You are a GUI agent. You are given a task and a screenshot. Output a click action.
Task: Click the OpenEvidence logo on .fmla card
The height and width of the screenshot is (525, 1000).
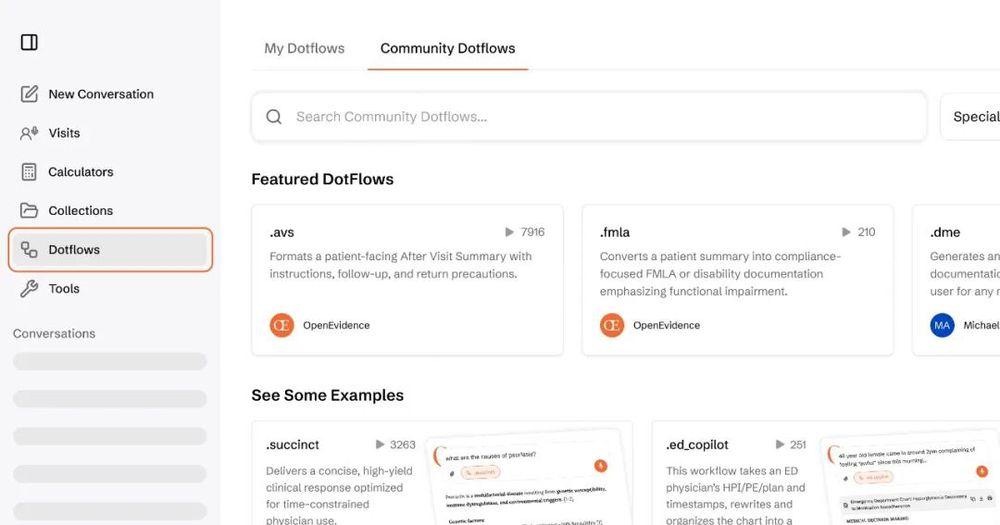pos(612,325)
